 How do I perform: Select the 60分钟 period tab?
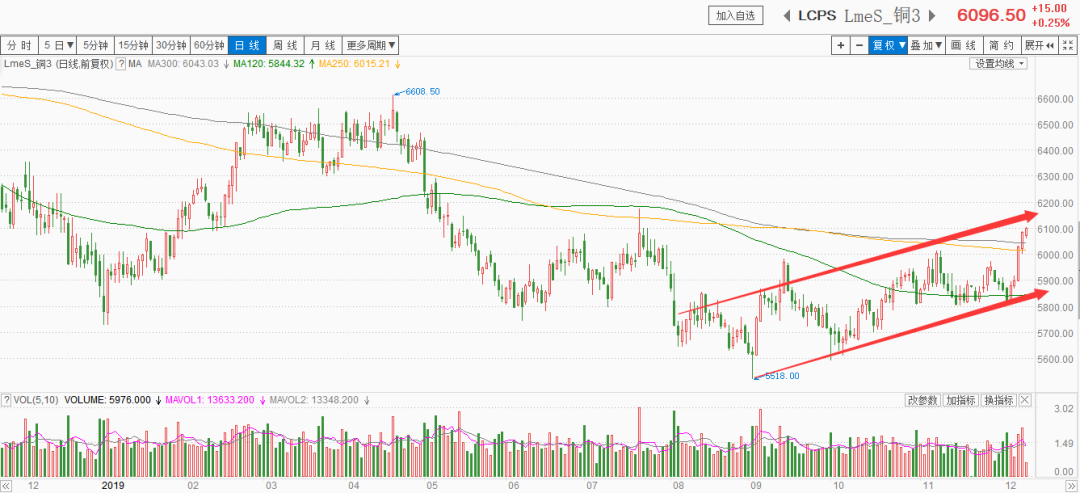[x=210, y=45]
